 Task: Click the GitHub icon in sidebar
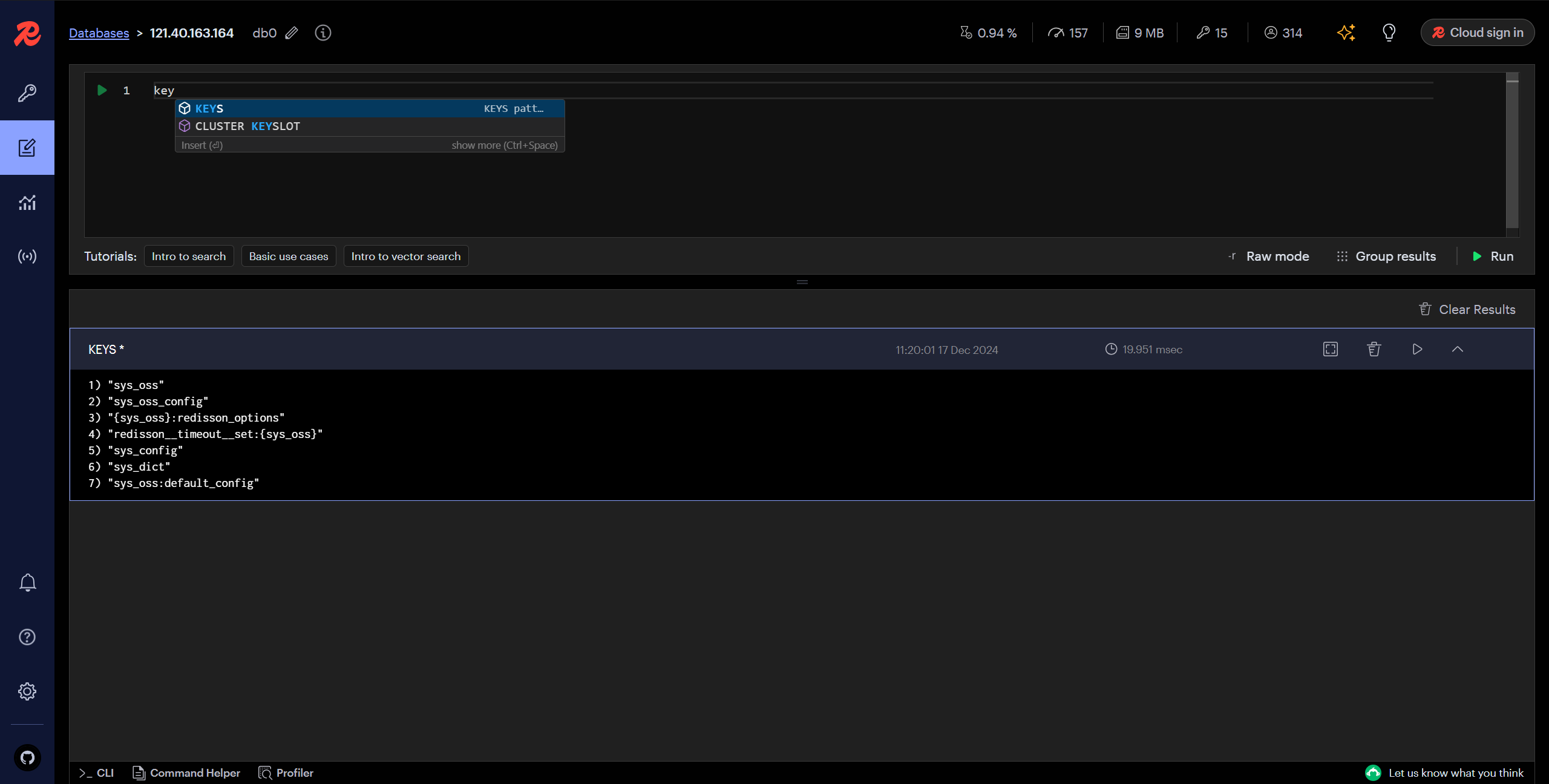click(27, 757)
